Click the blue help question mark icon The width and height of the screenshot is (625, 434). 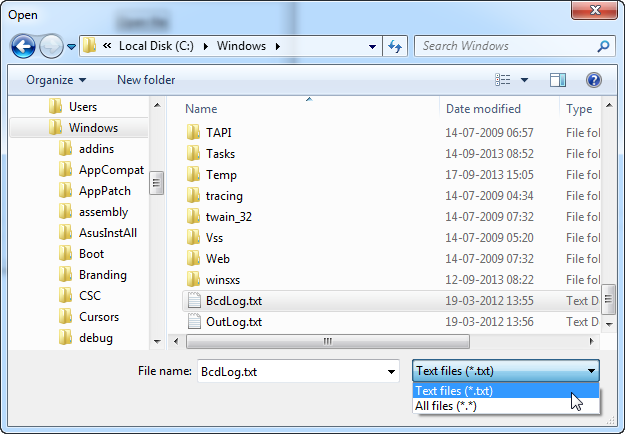tap(593, 79)
